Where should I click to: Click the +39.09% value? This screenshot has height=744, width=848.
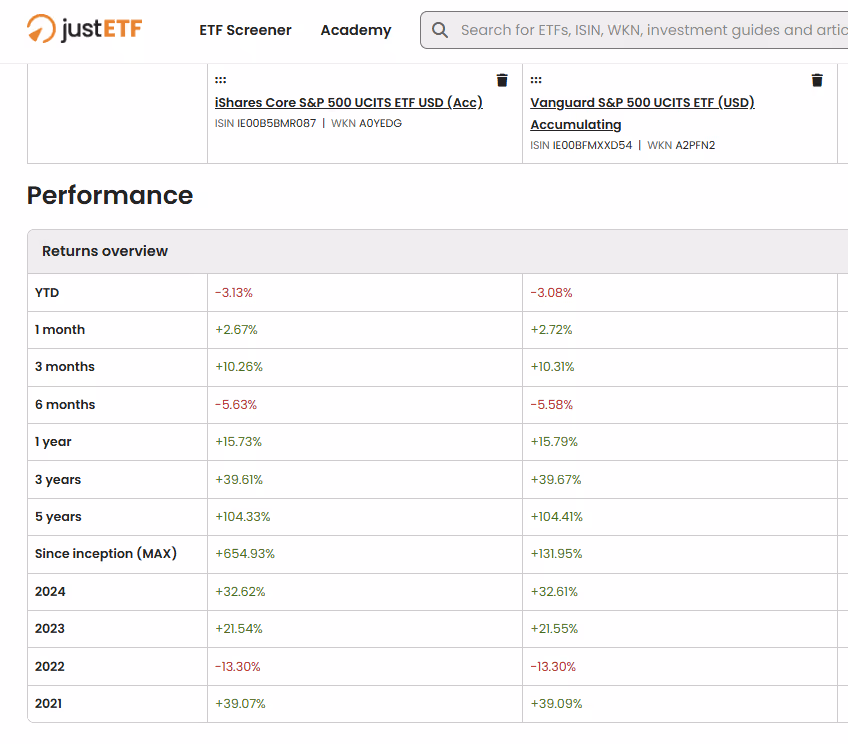point(556,703)
